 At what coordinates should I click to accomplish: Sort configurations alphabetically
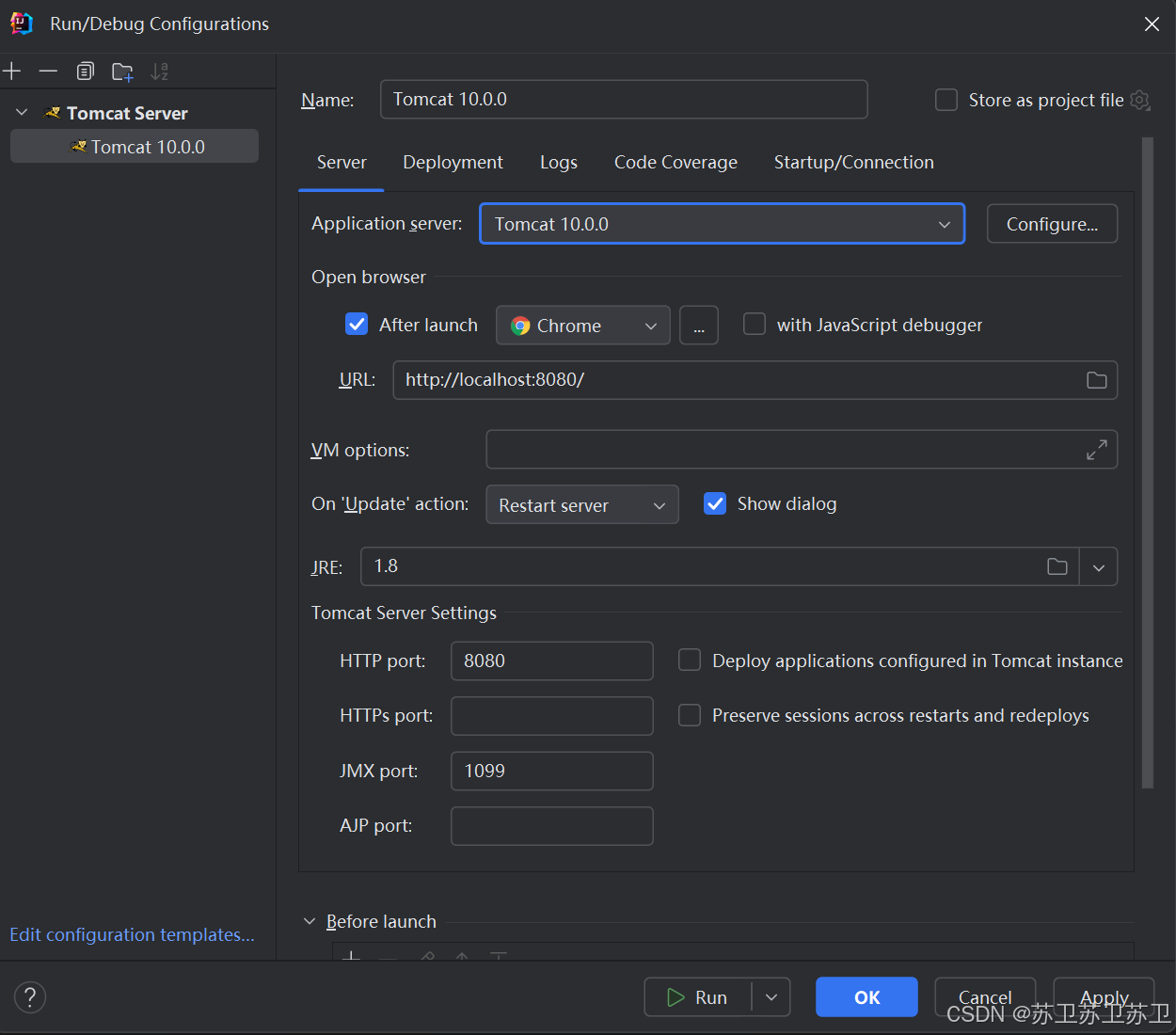pos(160,72)
